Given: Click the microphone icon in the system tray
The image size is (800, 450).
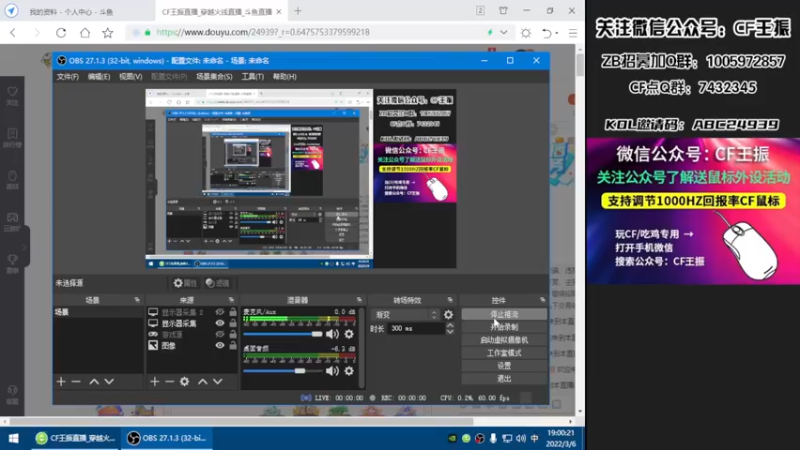Looking at the screenshot, I should point(493,438).
